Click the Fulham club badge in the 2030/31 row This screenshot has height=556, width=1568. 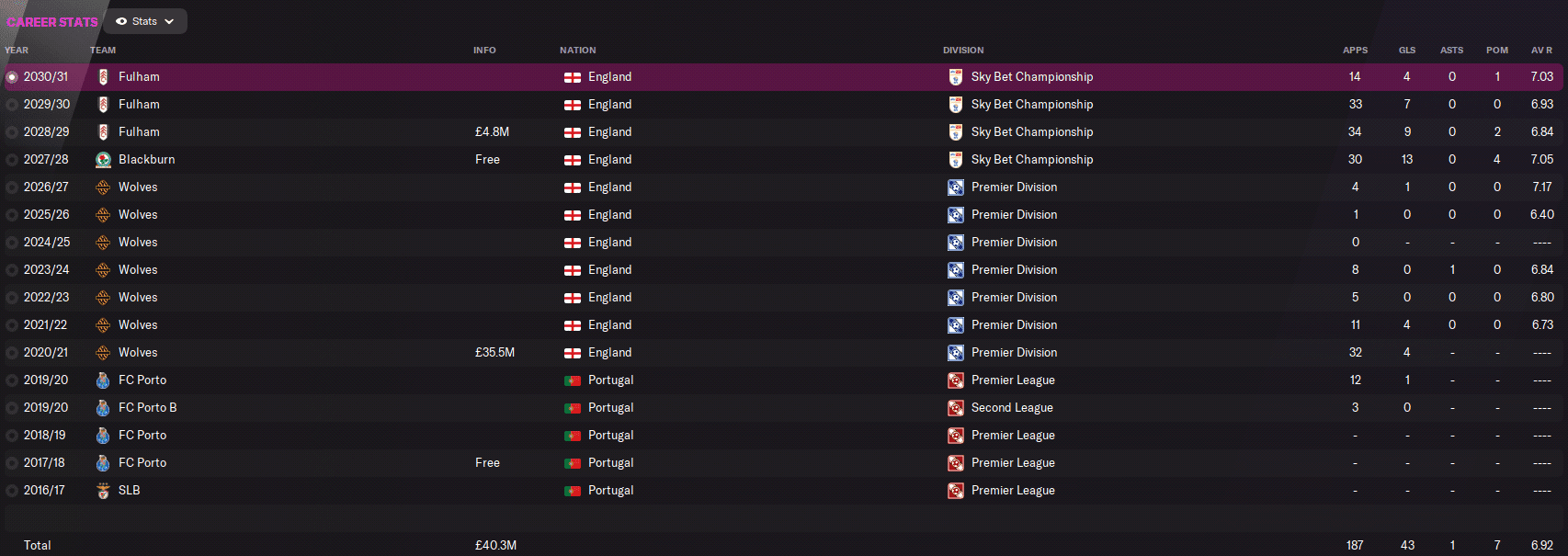tap(103, 77)
